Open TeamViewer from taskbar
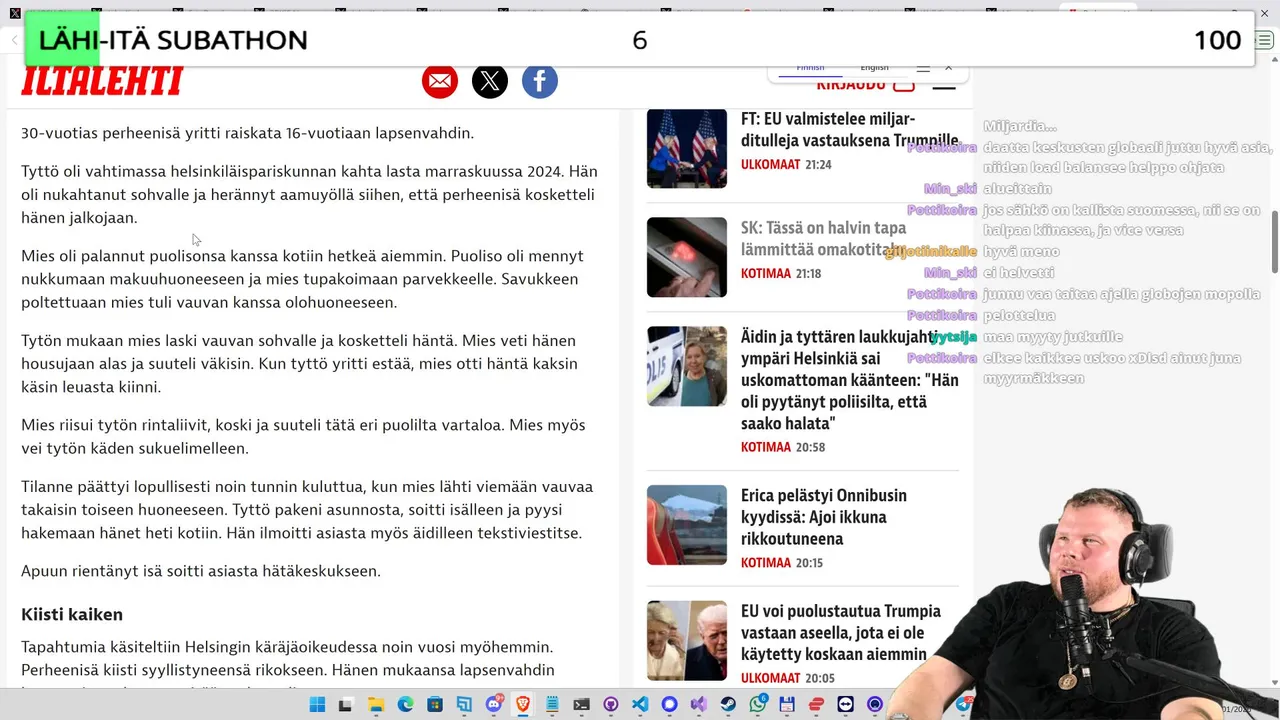 pyautogui.click(x=845, y=705)
